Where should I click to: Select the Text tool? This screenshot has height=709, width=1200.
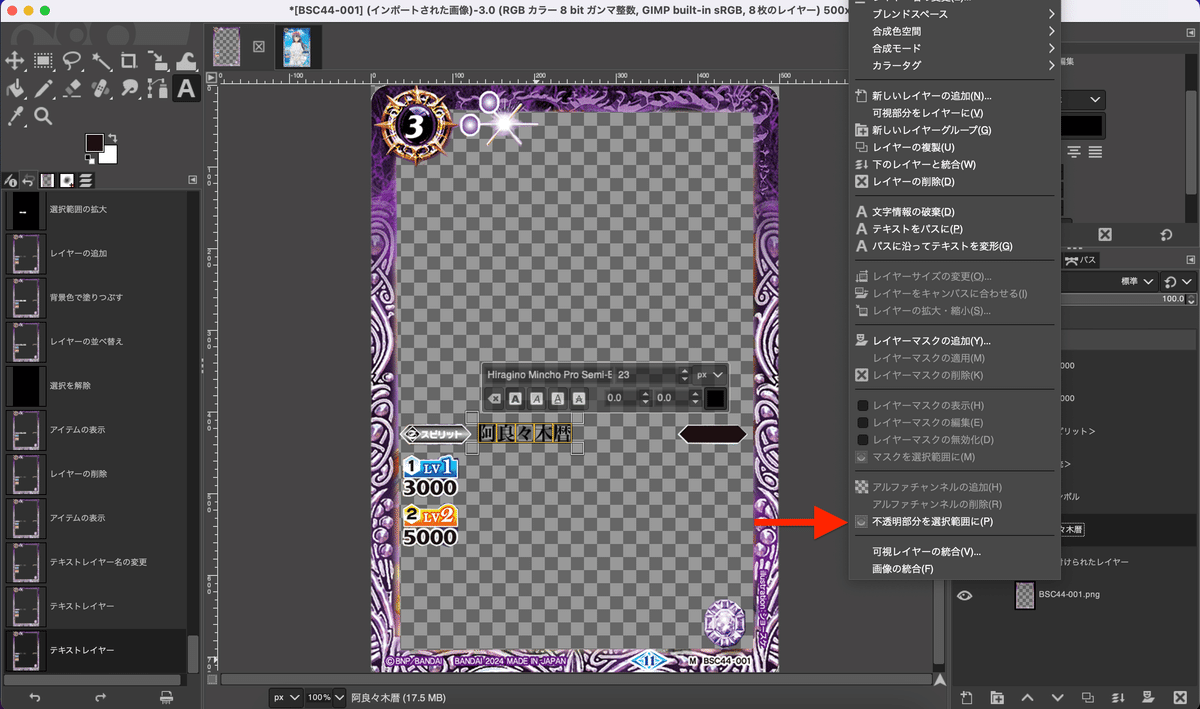(x=186, y=89)
